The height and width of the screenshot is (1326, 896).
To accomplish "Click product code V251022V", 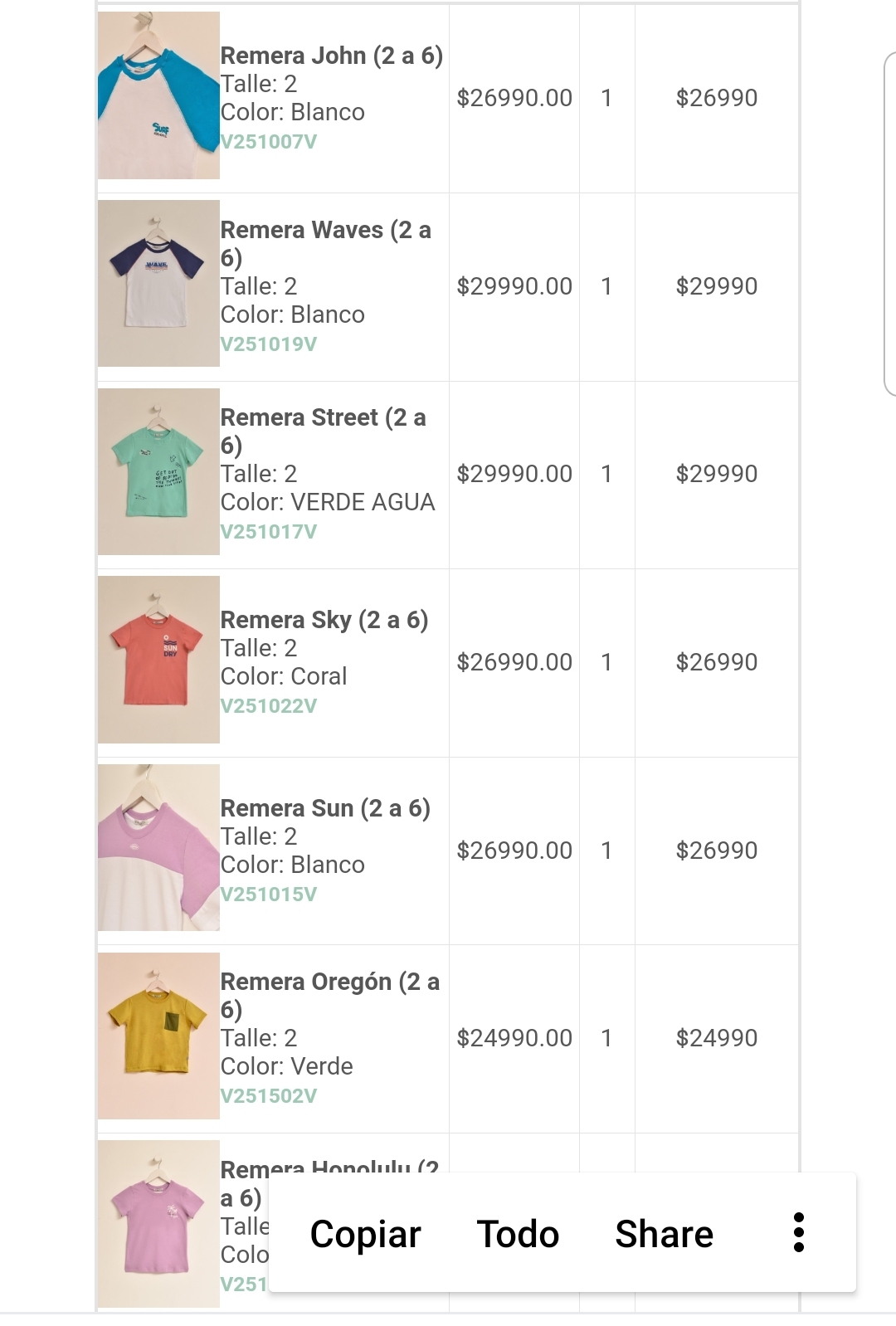I will click(269, 706).
